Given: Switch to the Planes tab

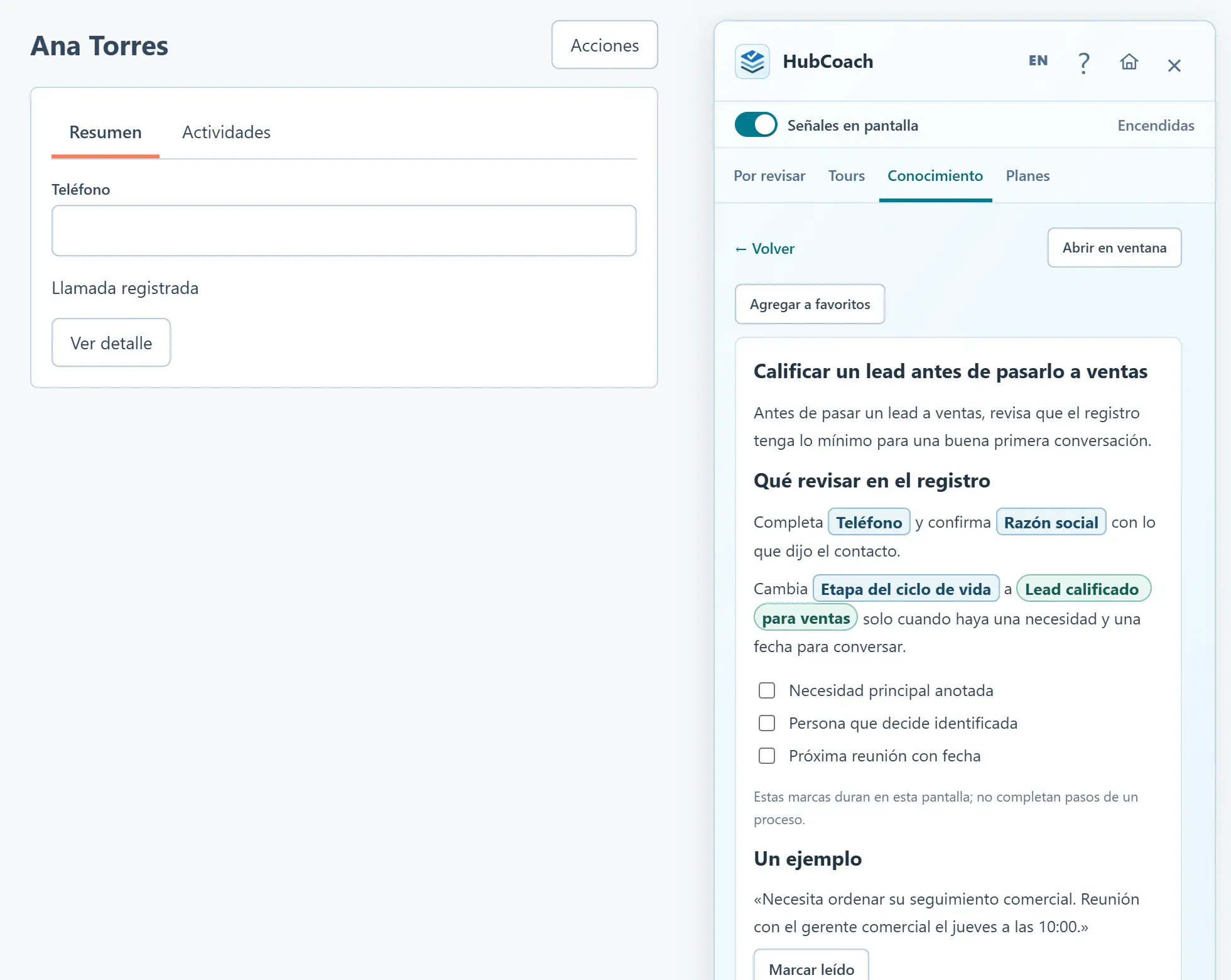Looking at the screenshot, I should (1028, 176).
